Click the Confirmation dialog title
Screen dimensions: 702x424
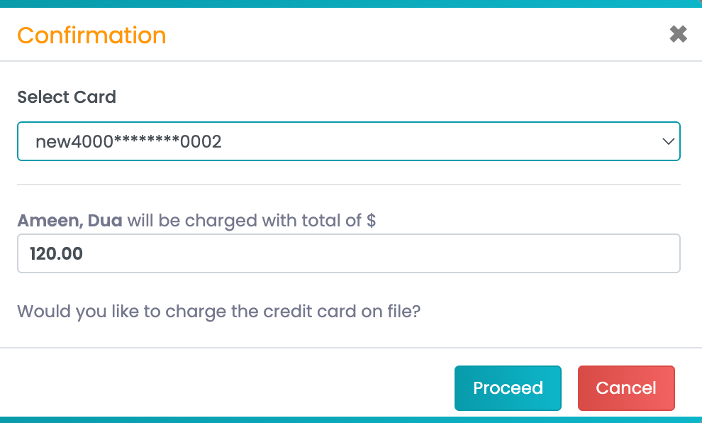click(92, 35)
